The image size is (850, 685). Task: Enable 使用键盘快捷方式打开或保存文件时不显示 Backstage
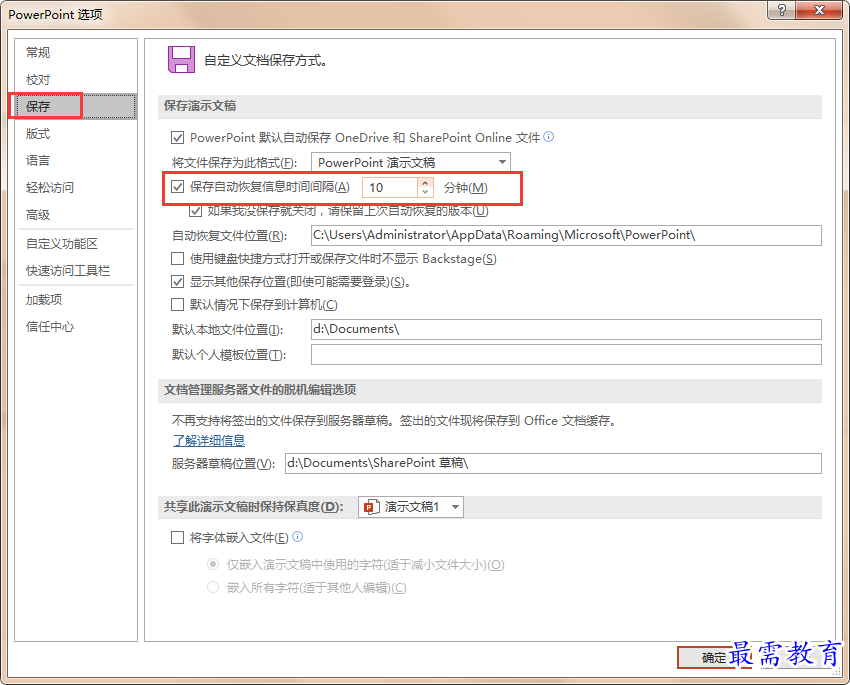coord(177,259)
